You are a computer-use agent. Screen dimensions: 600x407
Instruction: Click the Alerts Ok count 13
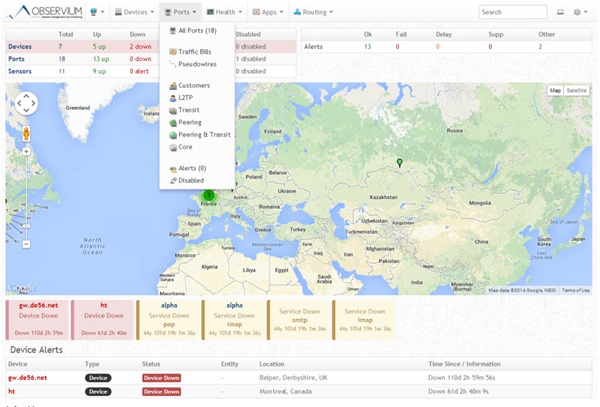pyautogui.click(x=367, y=47)
